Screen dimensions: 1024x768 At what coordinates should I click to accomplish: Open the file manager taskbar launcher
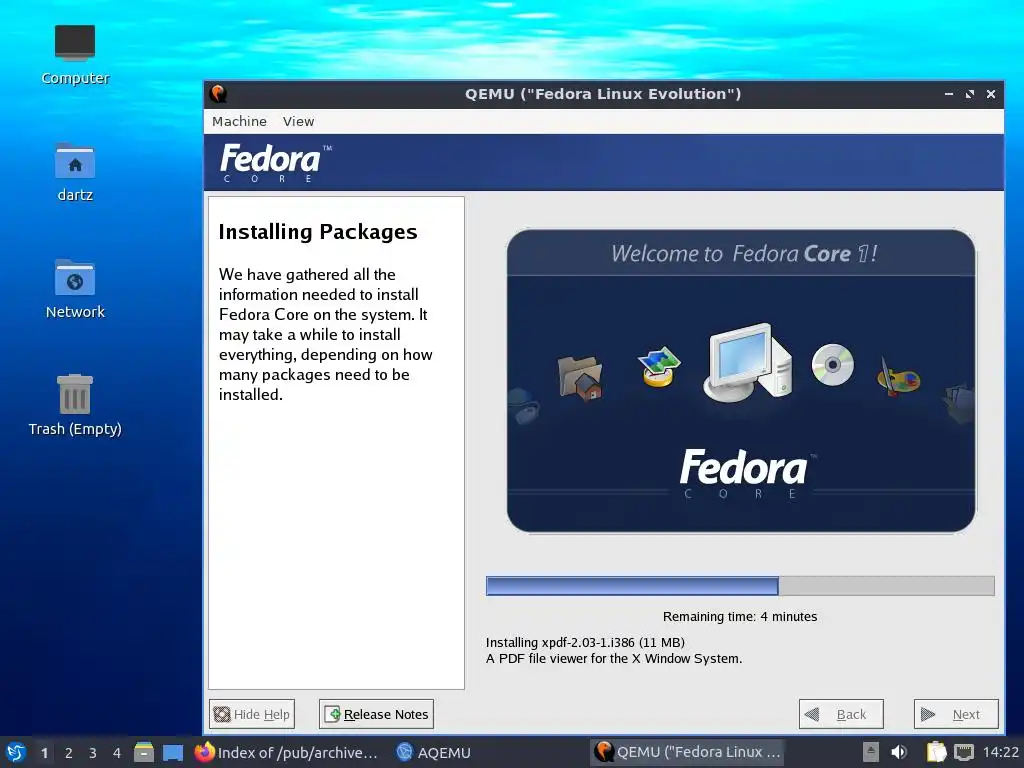(x=144, y=752)
